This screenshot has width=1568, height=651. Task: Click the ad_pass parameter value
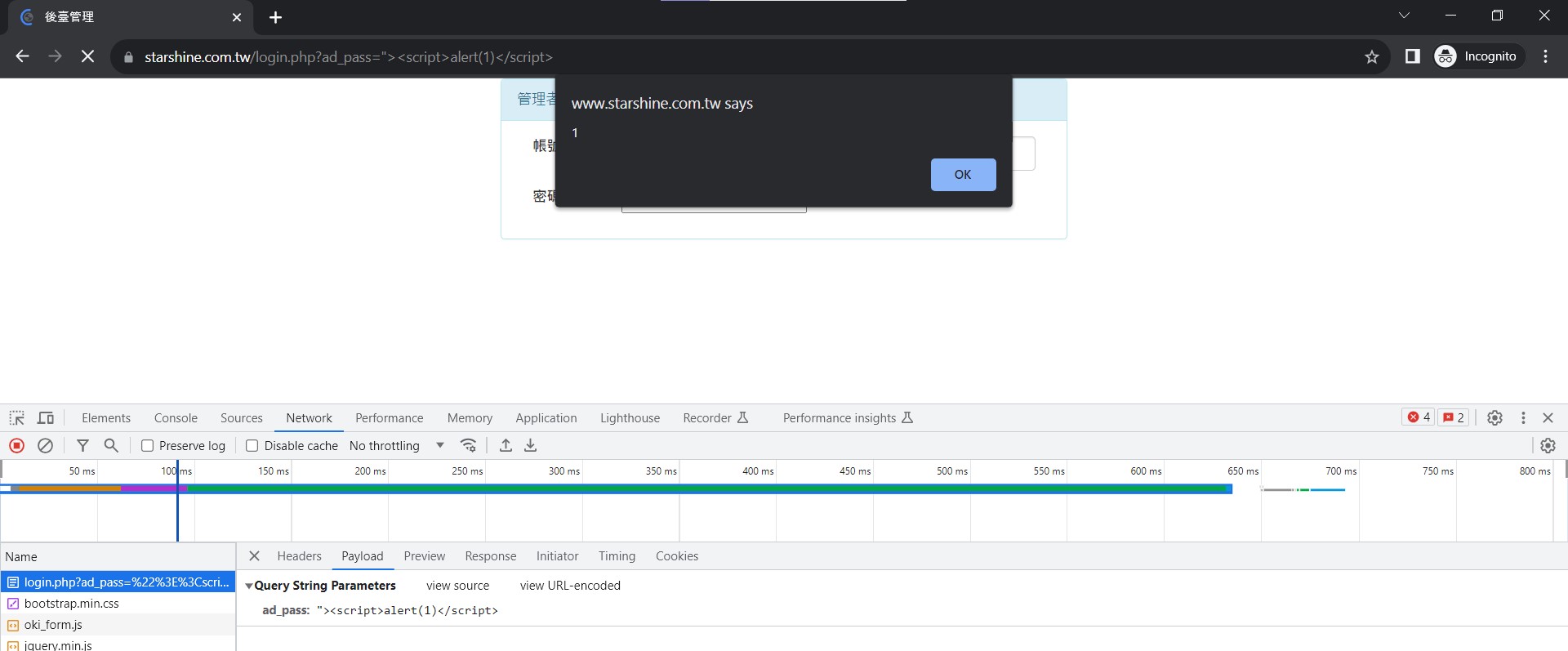pyautogui.click(x=407, y=610)
